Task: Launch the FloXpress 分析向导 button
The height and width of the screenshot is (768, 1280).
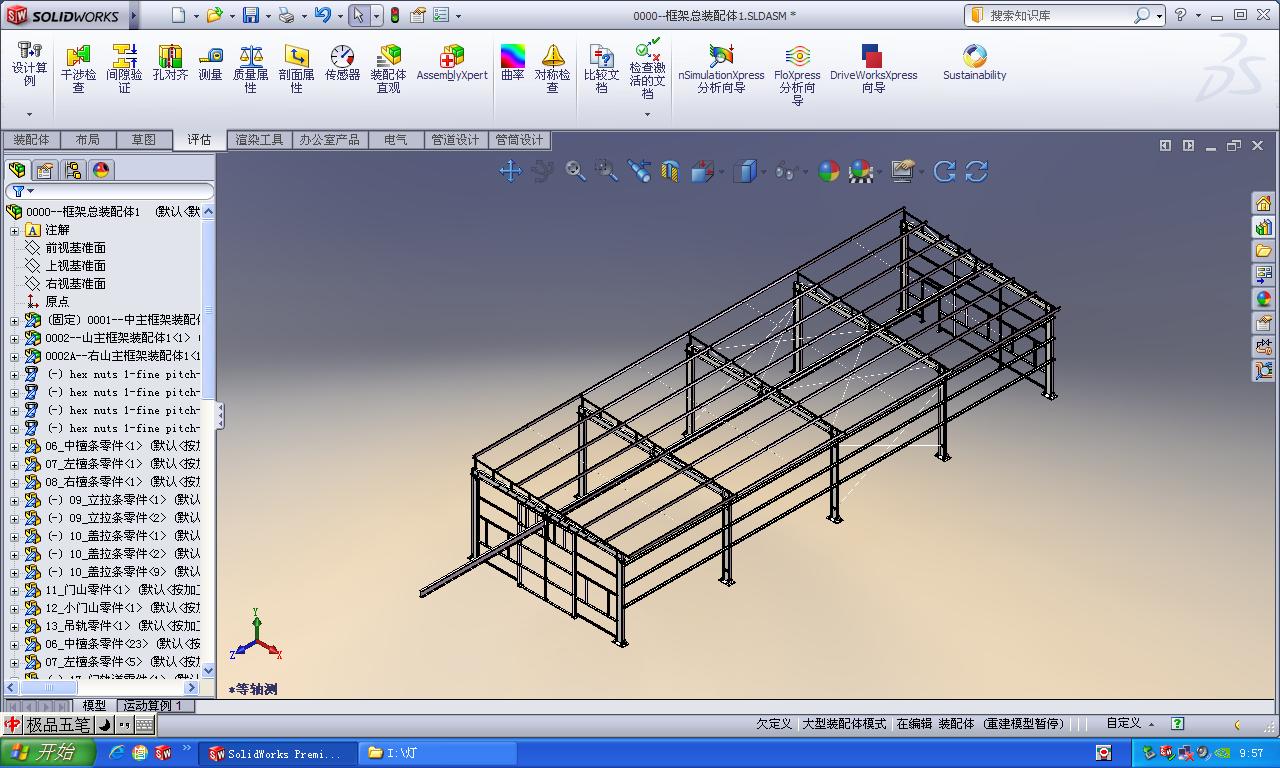Action: pyautogui.click(x=797, y=74)
